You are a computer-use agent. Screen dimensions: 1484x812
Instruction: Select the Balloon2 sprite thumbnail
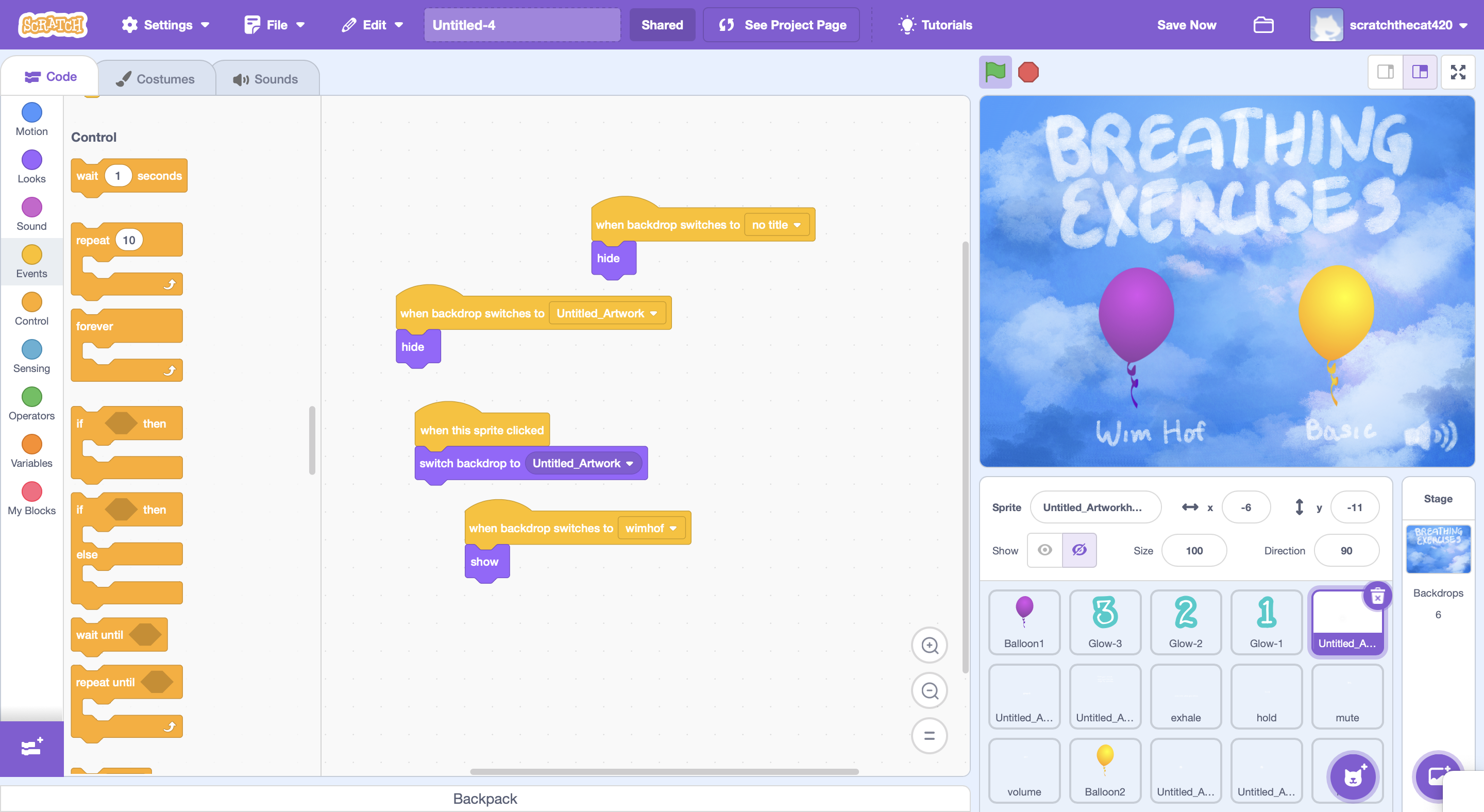1104,770
